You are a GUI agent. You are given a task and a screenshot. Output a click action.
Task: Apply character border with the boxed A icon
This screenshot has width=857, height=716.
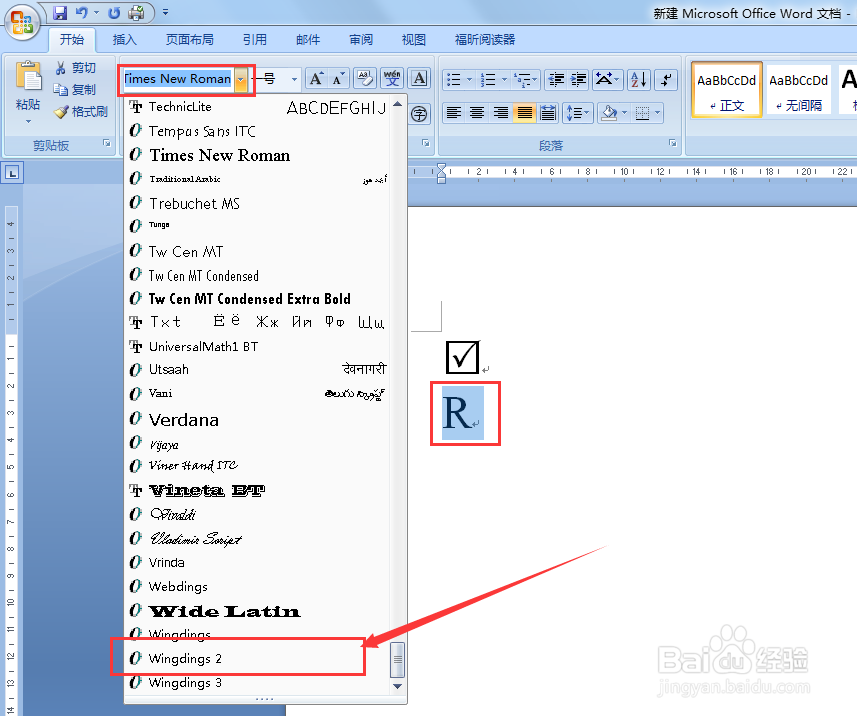(x=419, y=79)
